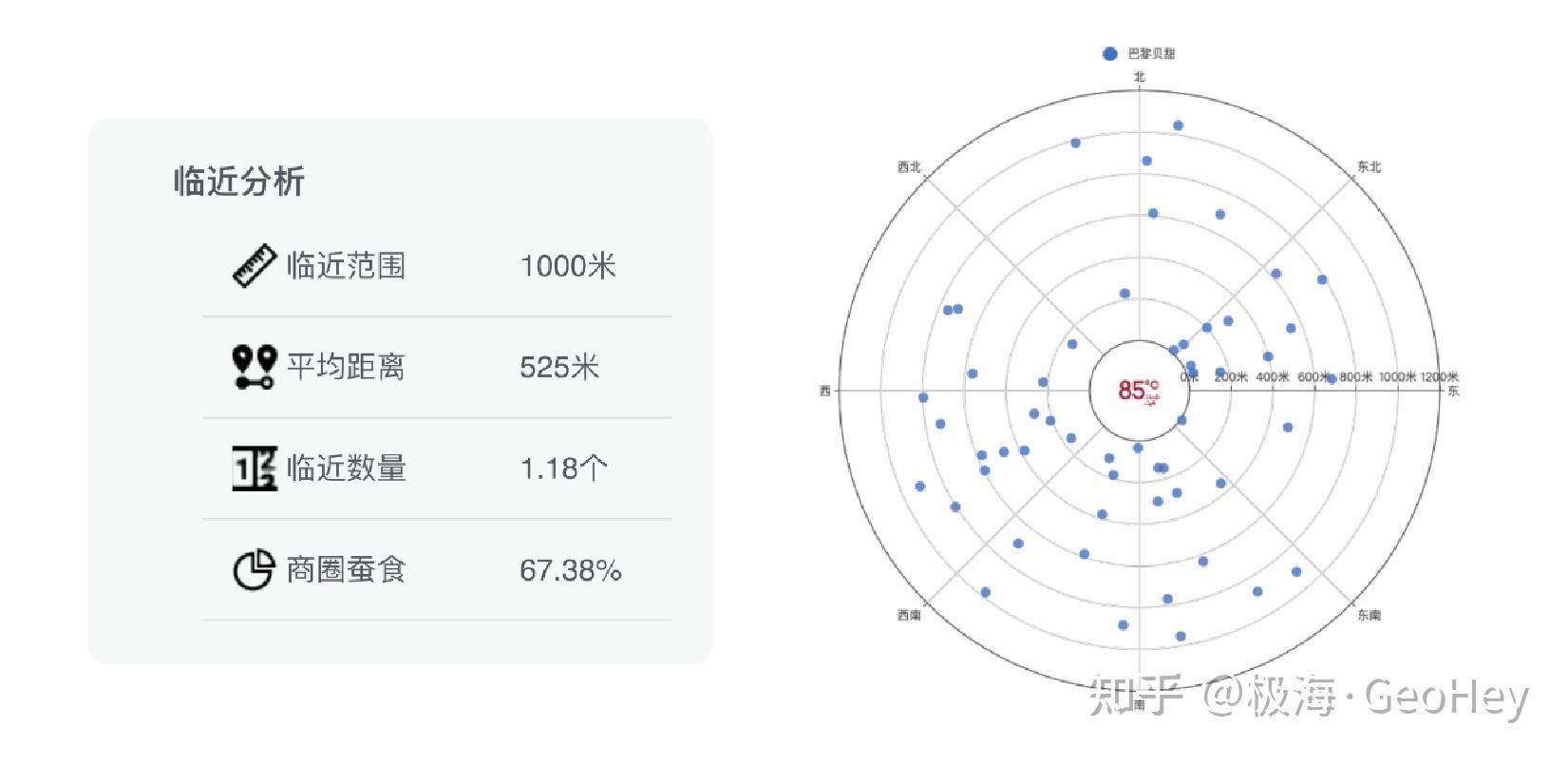The width and height of the screenshot is (1568, 765).
Task: Click the 北 direction label atop the chart
Action: tap(1139, 77)
